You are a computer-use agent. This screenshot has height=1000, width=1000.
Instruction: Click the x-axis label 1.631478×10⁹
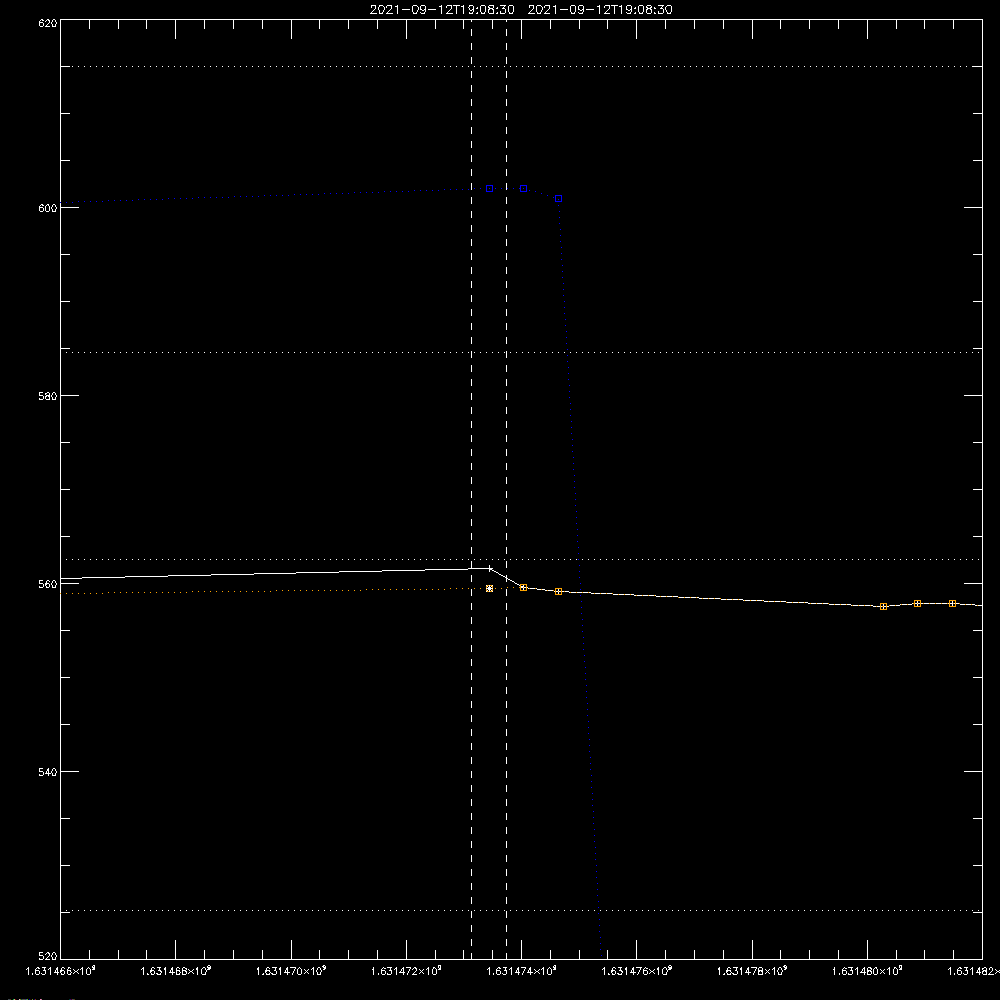pos(752,971)
